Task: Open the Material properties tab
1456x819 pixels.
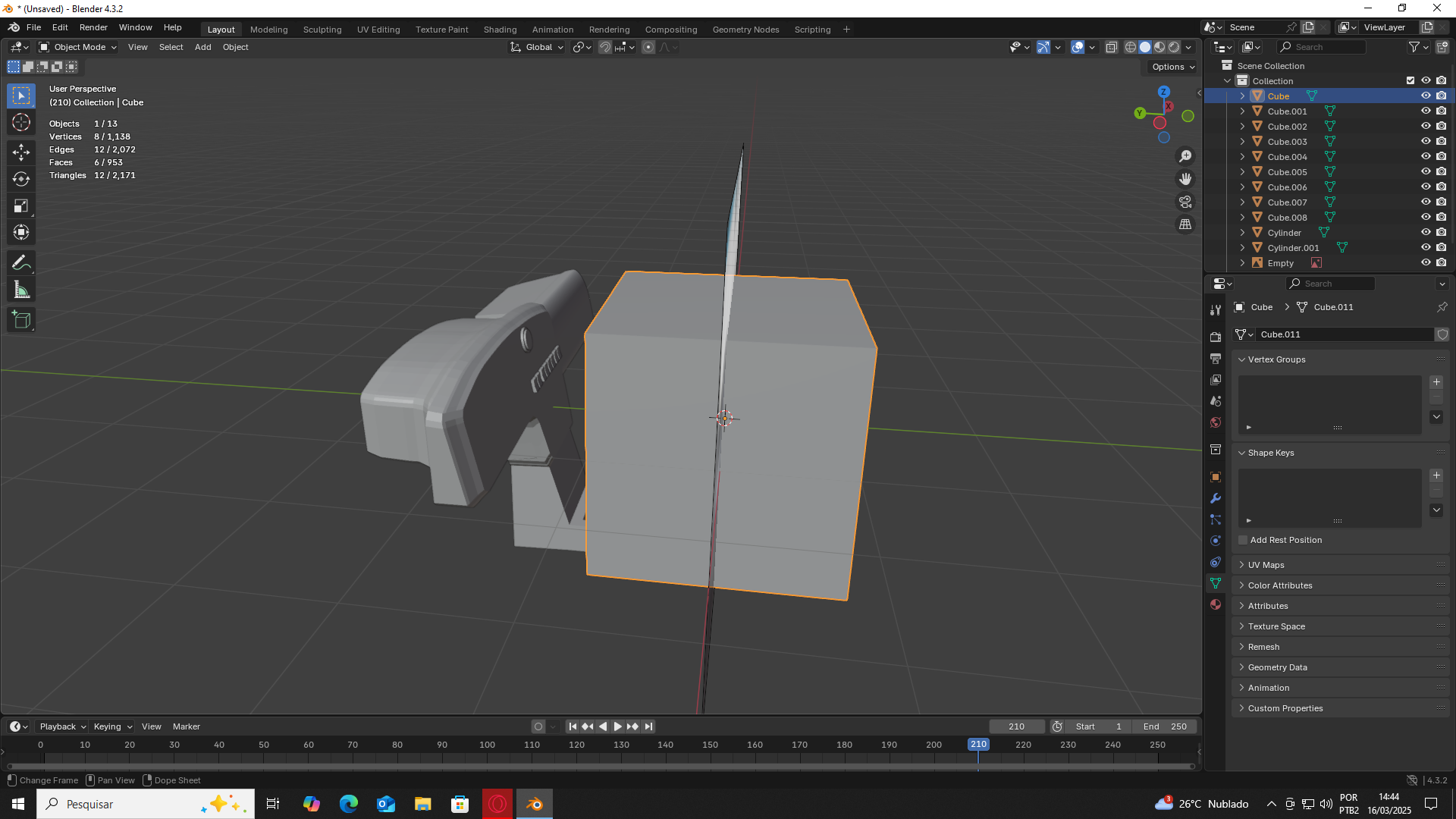Action: coord(1216,604)
